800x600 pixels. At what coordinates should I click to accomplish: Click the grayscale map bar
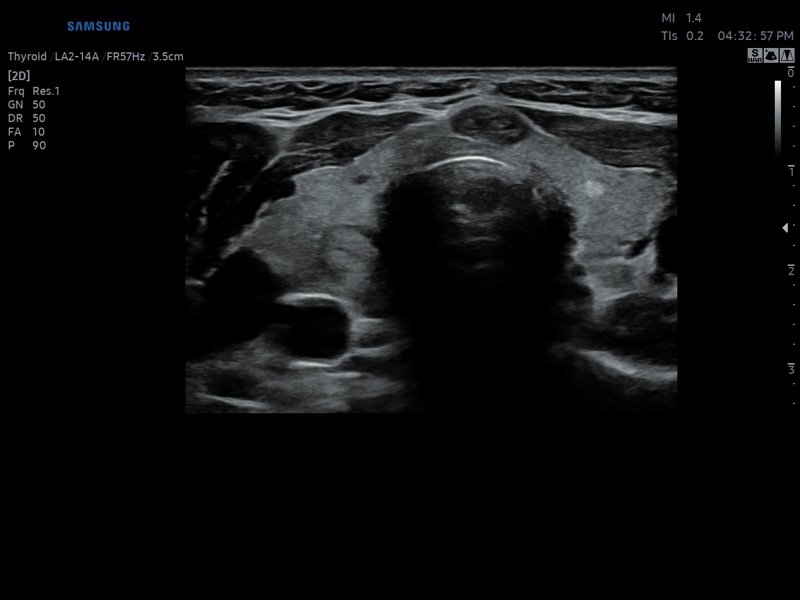(x=778, y=117)
